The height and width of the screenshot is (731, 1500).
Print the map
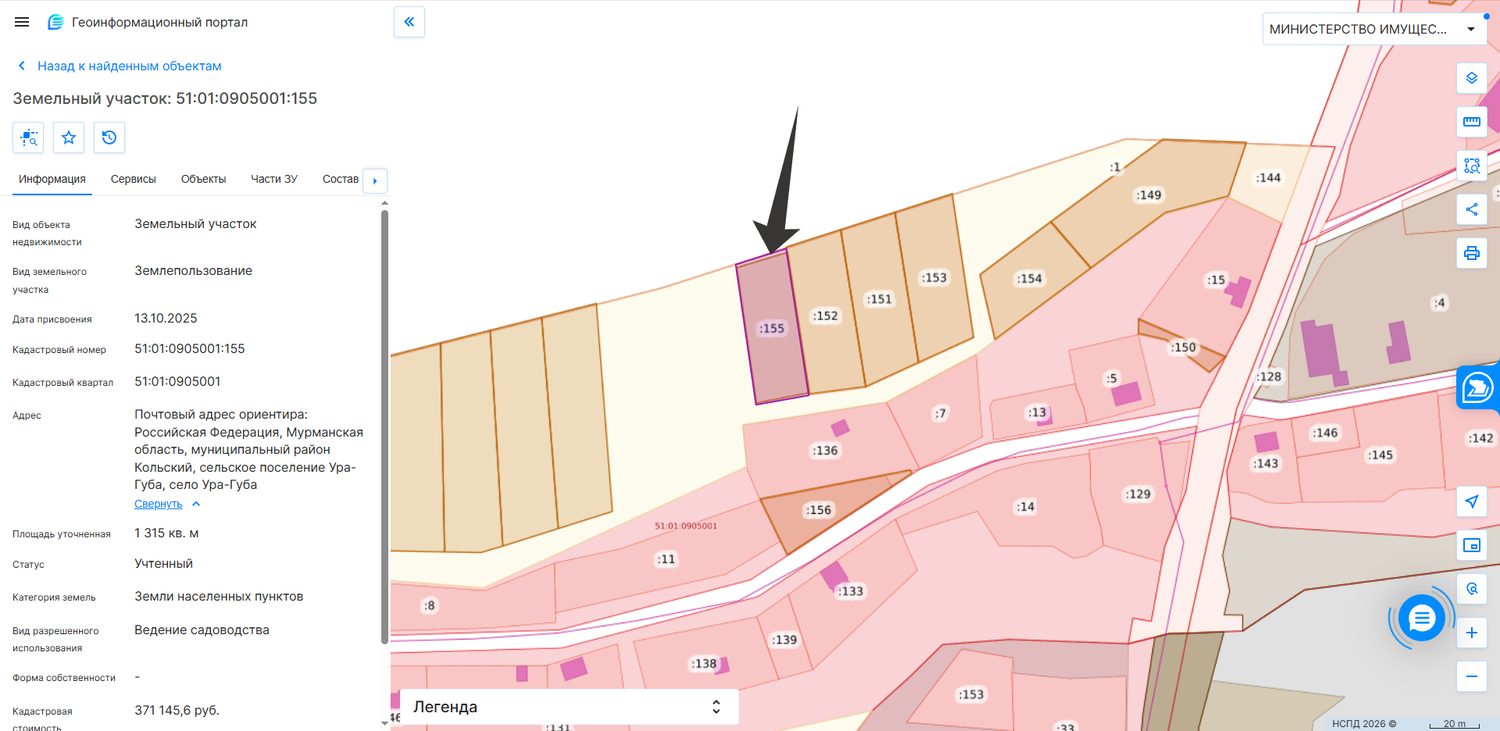pyautogui.click(x=1471, y=253)
